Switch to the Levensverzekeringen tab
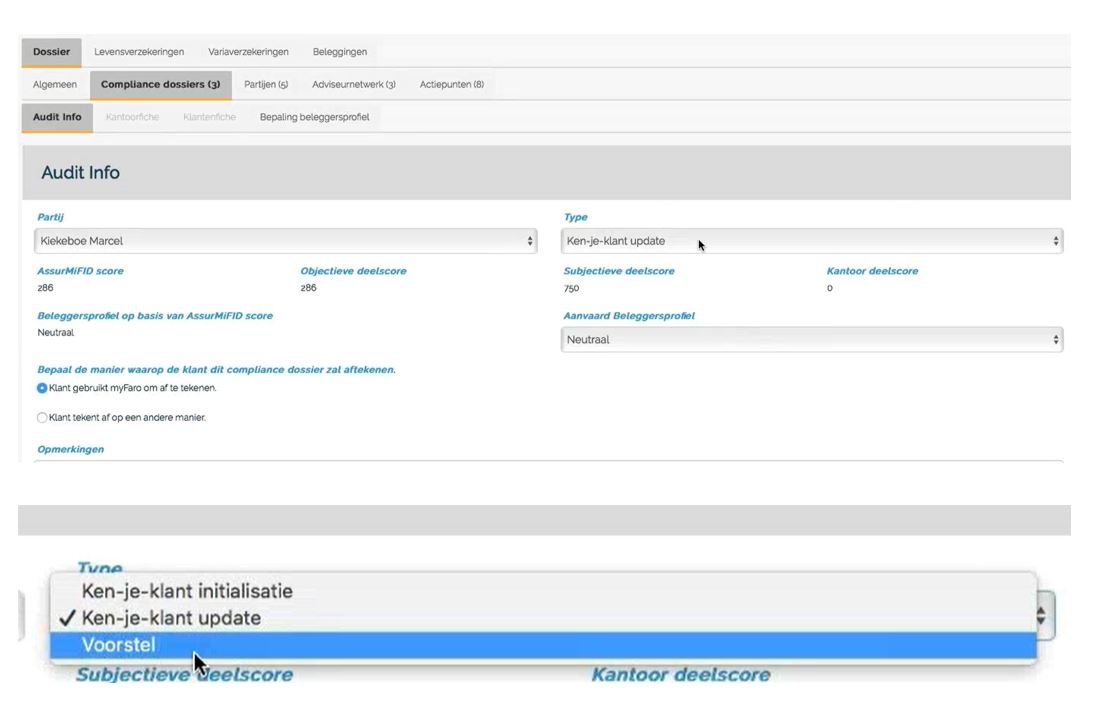This screenshot has height=708, width=1102. click(139, 52)
